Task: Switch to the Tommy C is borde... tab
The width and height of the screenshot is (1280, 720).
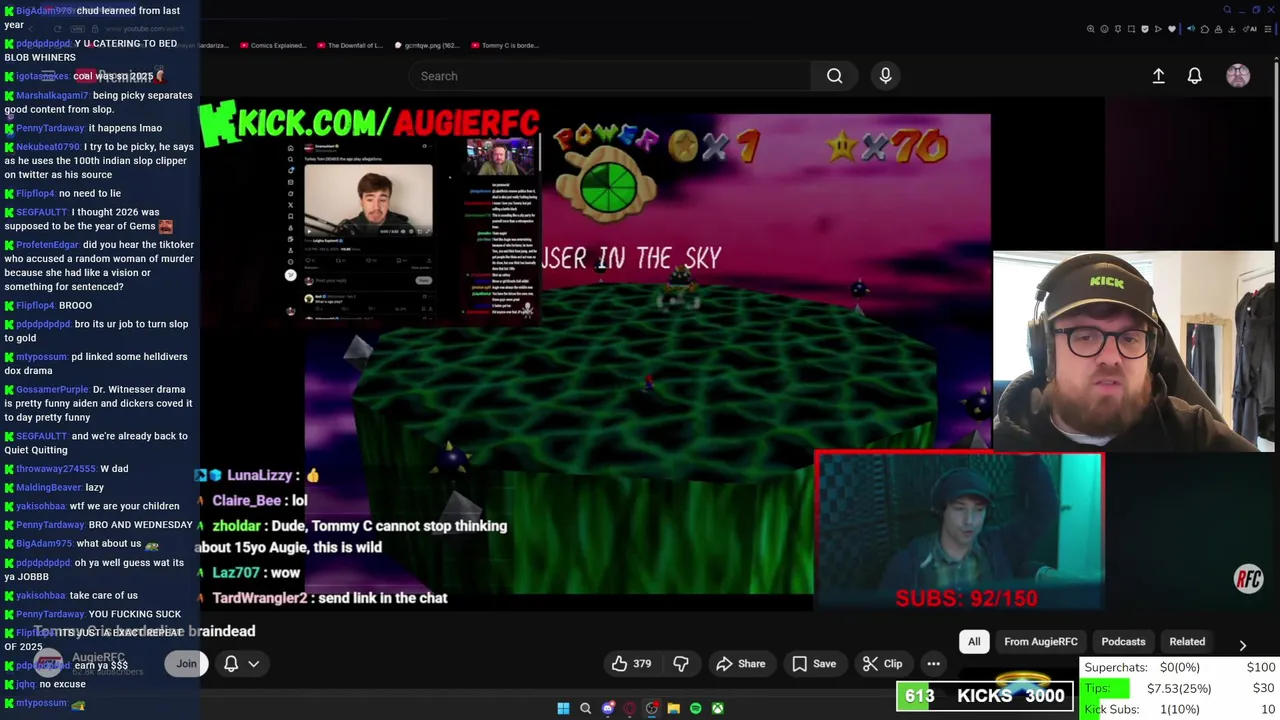Action: [503, 45]
